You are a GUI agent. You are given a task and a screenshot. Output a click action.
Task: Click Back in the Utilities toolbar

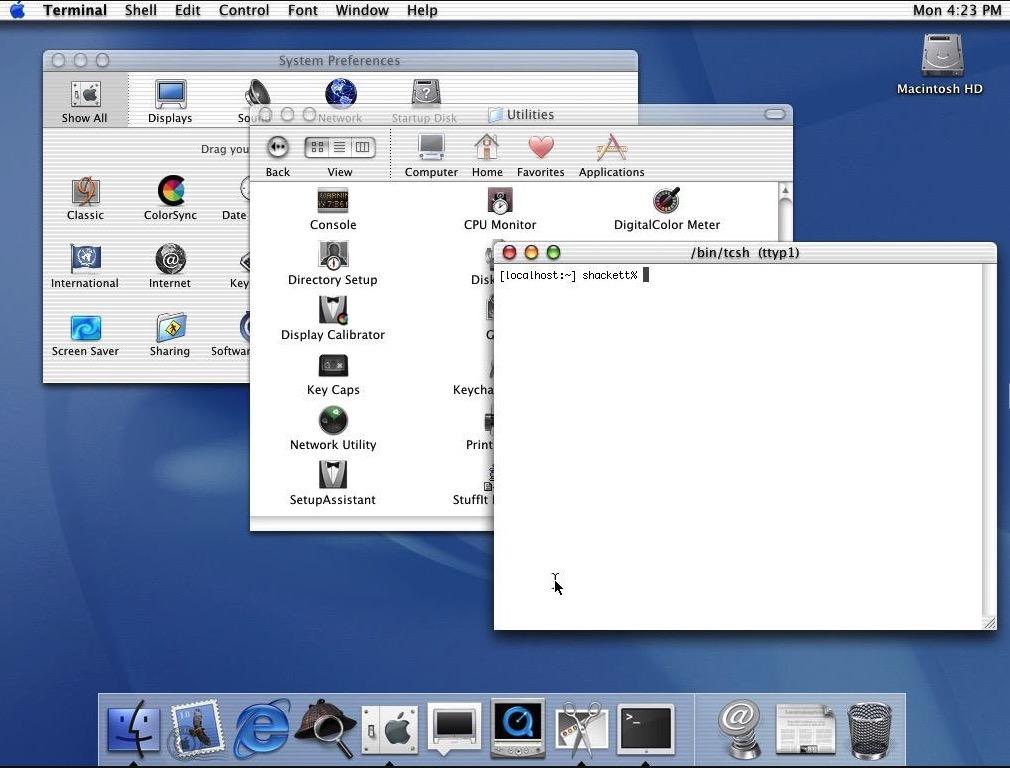278,156
